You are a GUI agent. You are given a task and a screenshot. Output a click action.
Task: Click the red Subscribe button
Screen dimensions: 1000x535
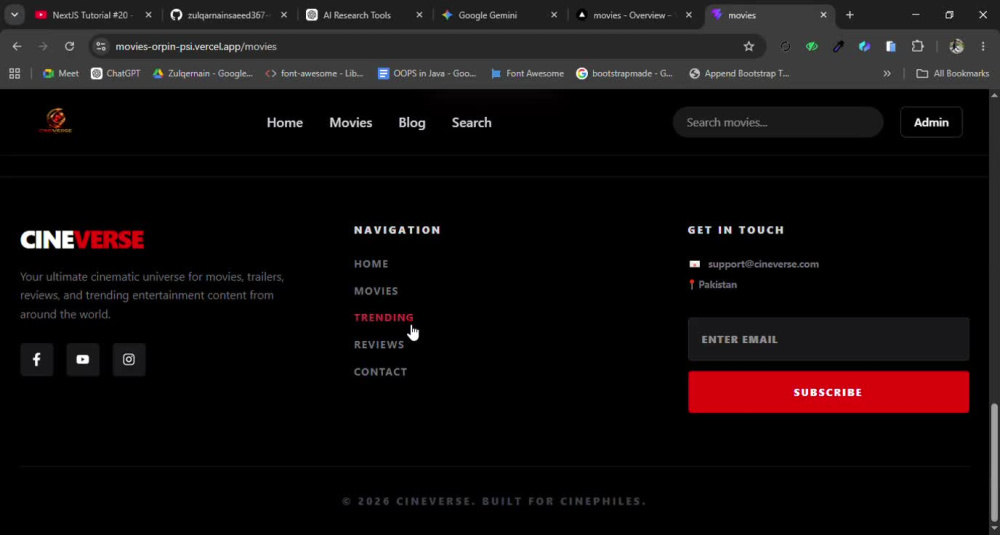click(x=828, y=392)
